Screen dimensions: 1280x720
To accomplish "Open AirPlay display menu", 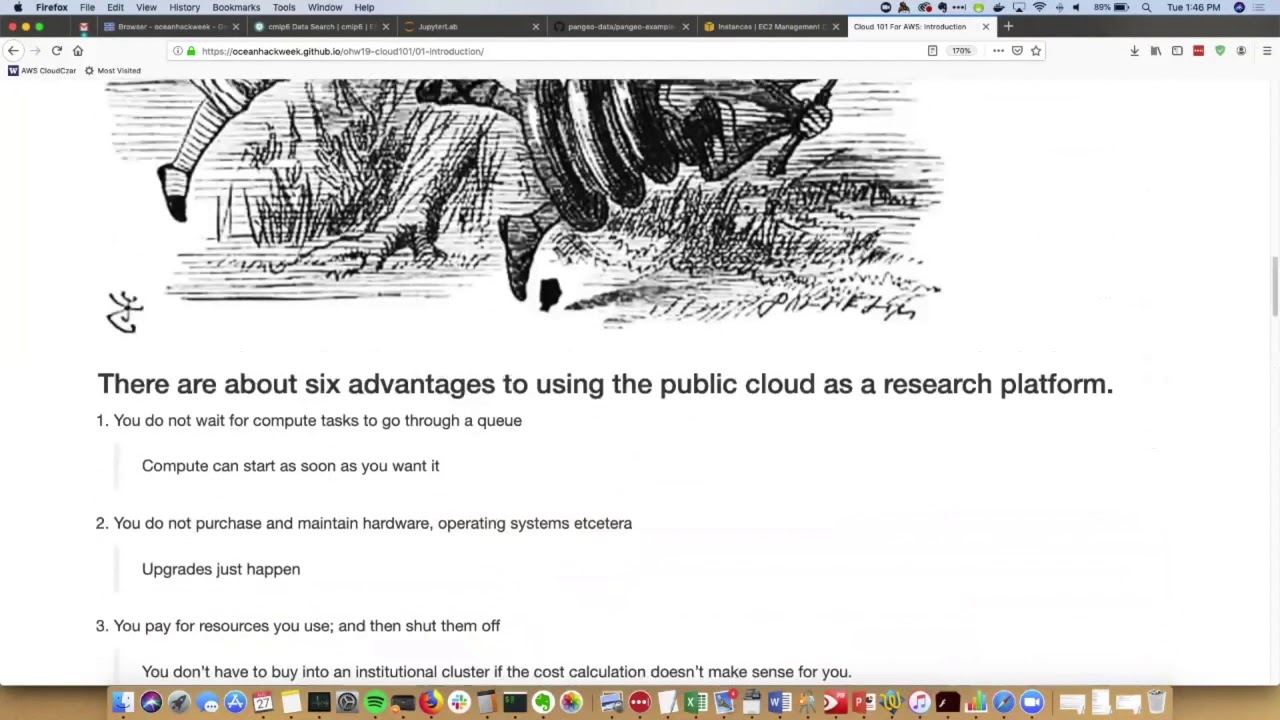I will (x=1019, y=7).
